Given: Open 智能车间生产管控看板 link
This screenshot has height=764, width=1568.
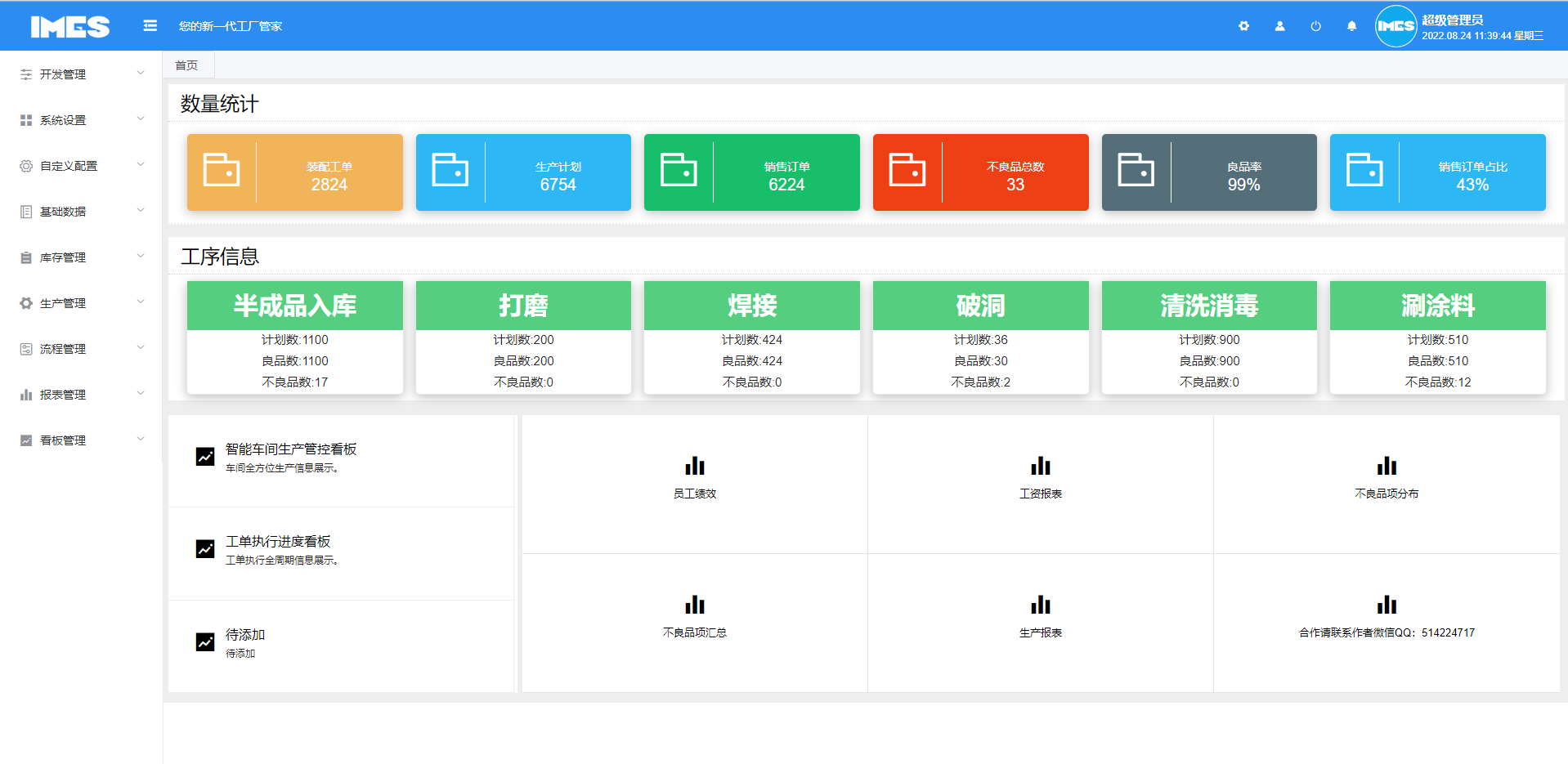Looking at the screenshot, I should click(291, 449).
